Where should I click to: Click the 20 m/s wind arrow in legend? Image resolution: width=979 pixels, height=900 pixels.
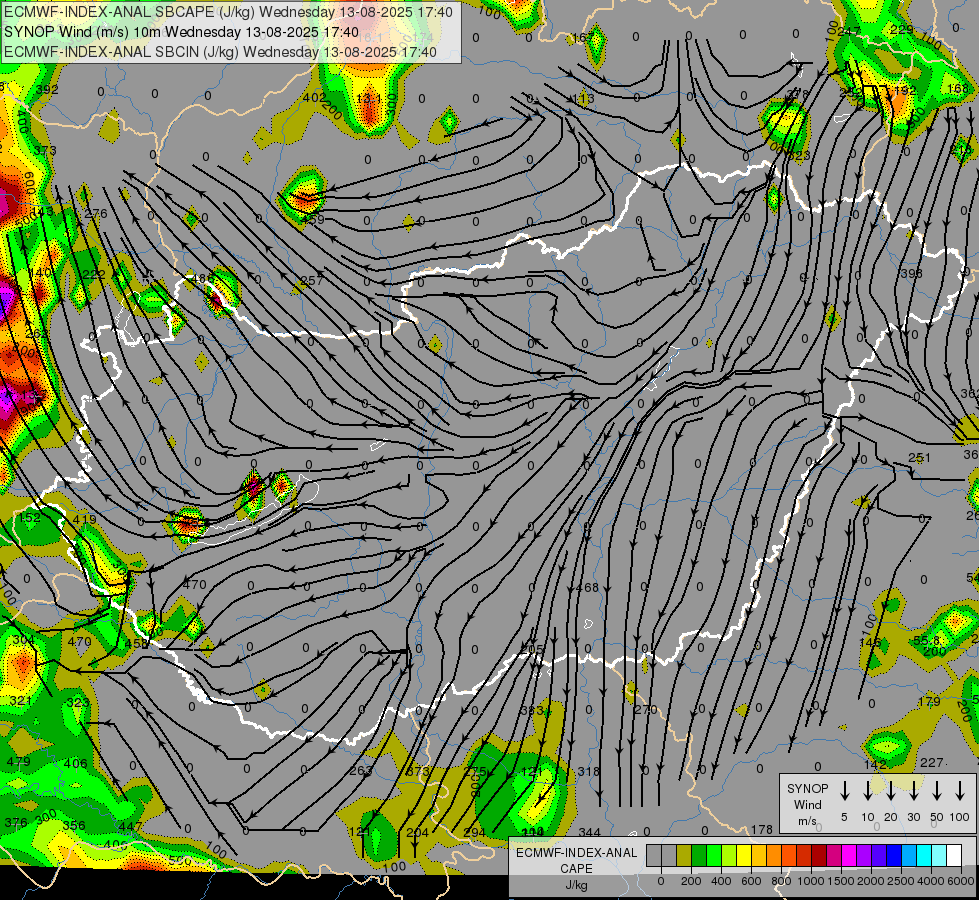(890, 791)
